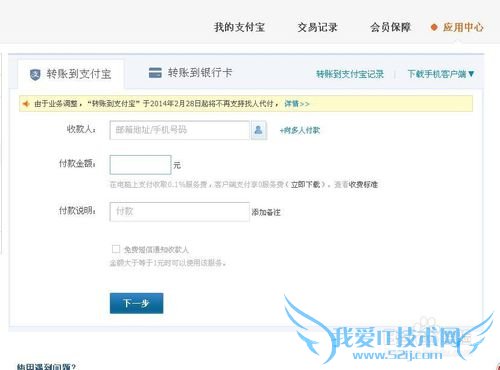Viewport: 500px width, 370px height.
Task: Toggle the 免费短信通知收款人 checkbox
Action: (116, 249)
